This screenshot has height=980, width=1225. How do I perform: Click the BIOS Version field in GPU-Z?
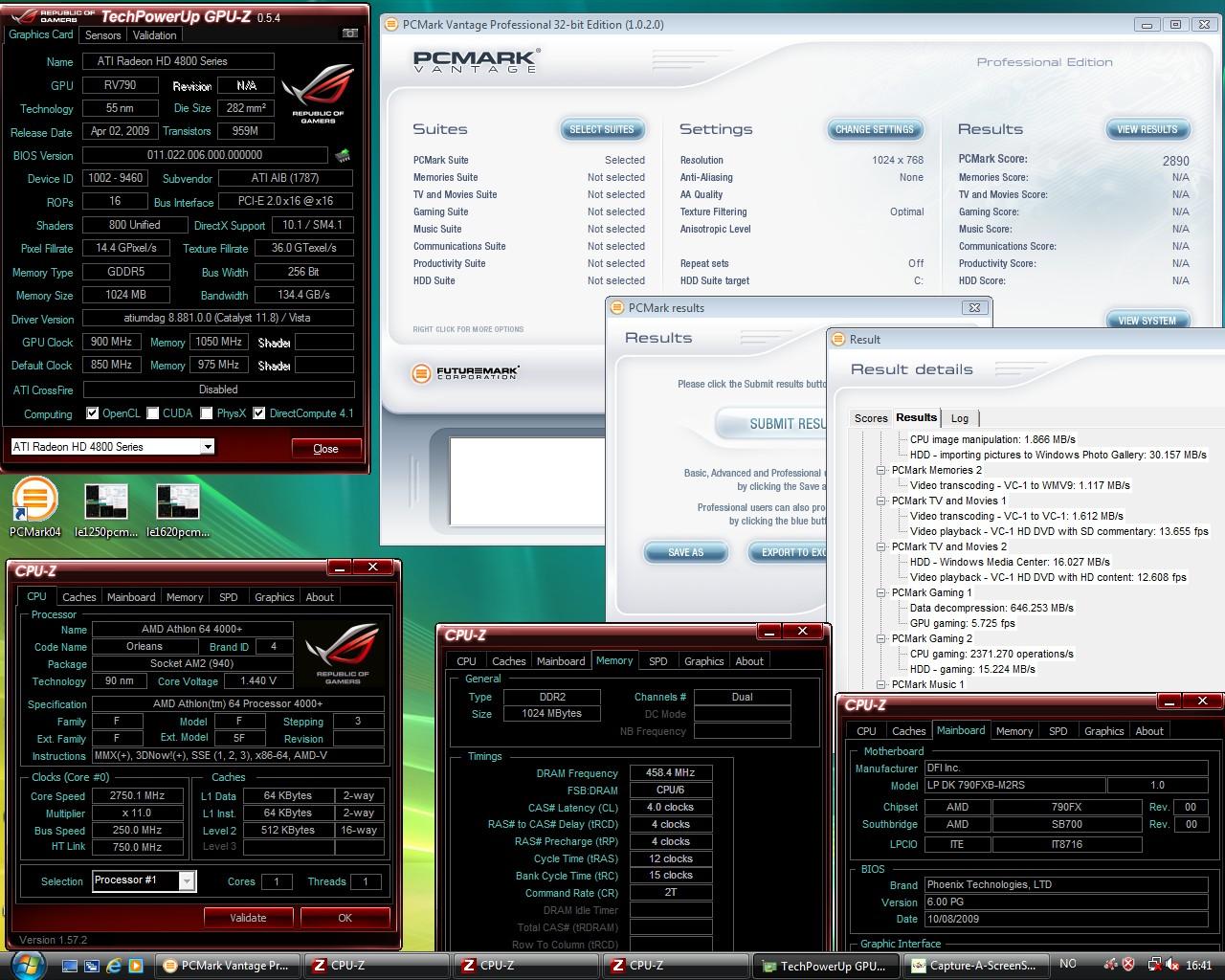(x=205, y=155)
